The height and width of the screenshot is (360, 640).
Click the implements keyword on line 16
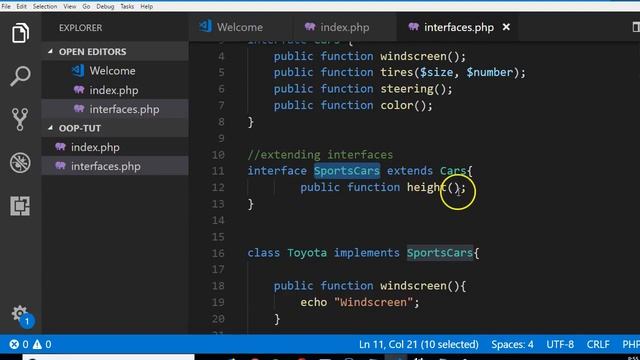coord(367,253)
